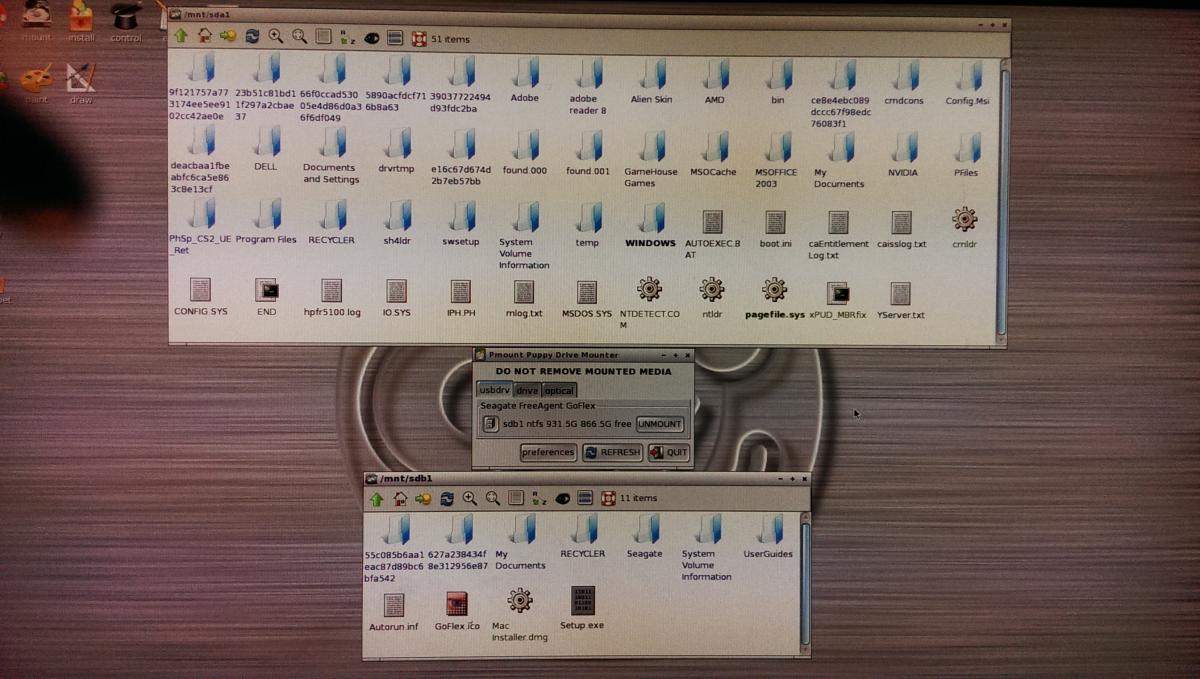Select the Alien Skin folder

(x=652, y=81)
